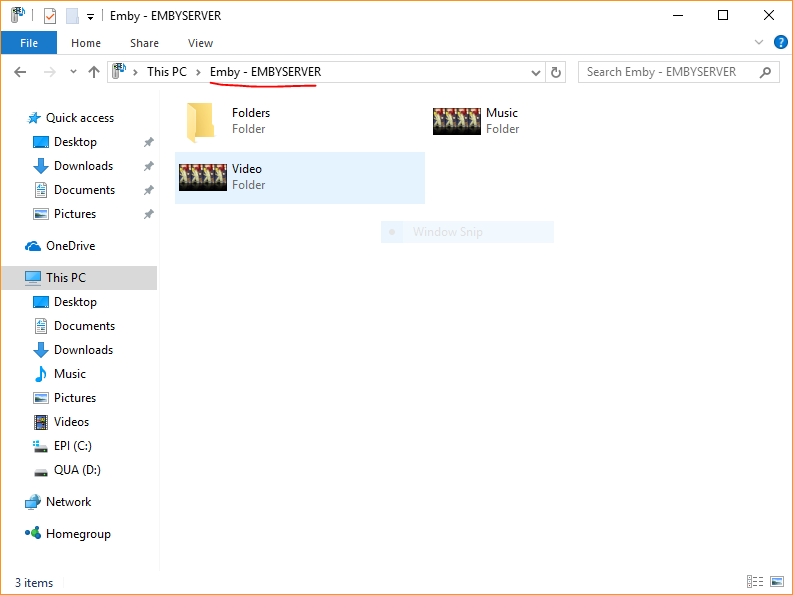Select This PC in navigation pane
The image size is (793, 595).
click(x=79, y=278)
